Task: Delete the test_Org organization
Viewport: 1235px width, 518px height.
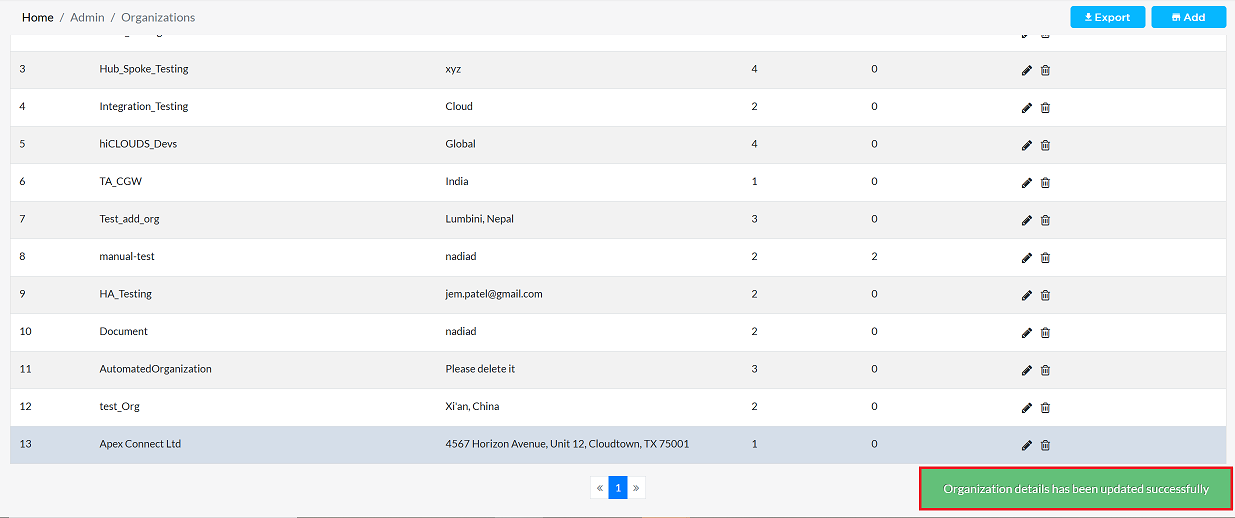Action: tap(1045, 408)
